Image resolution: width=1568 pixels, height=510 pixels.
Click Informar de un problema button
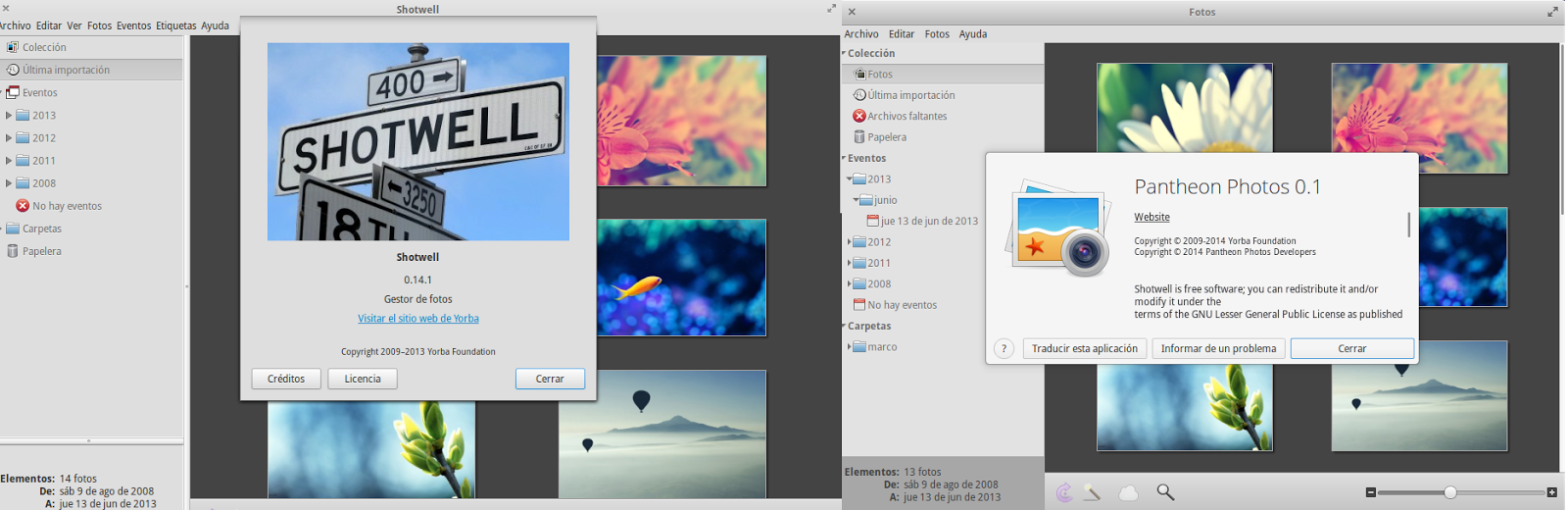1218,348
